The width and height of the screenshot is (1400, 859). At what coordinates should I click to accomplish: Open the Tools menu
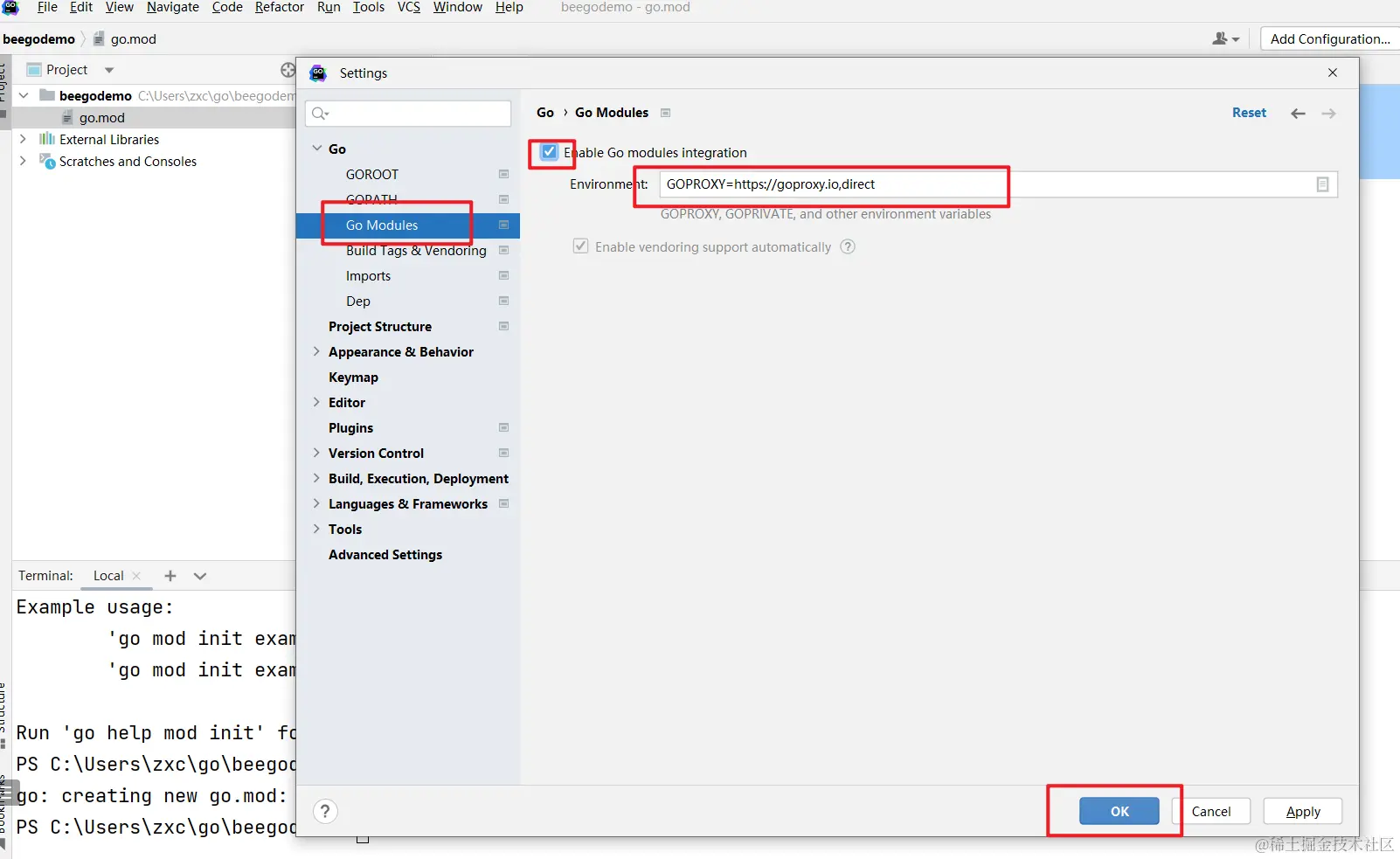(369, 7)
